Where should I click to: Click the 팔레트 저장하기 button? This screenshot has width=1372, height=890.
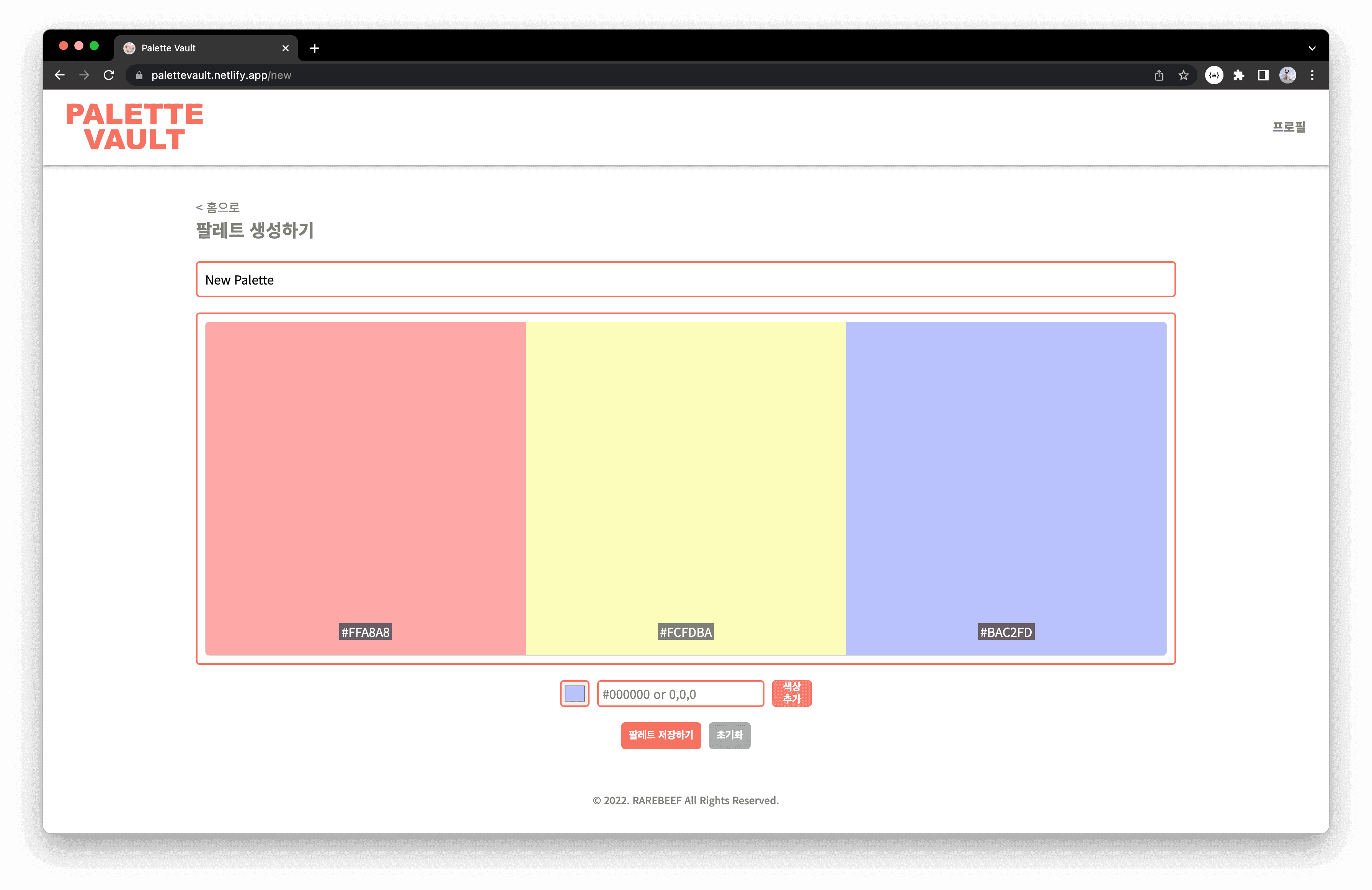coord(661,735)
